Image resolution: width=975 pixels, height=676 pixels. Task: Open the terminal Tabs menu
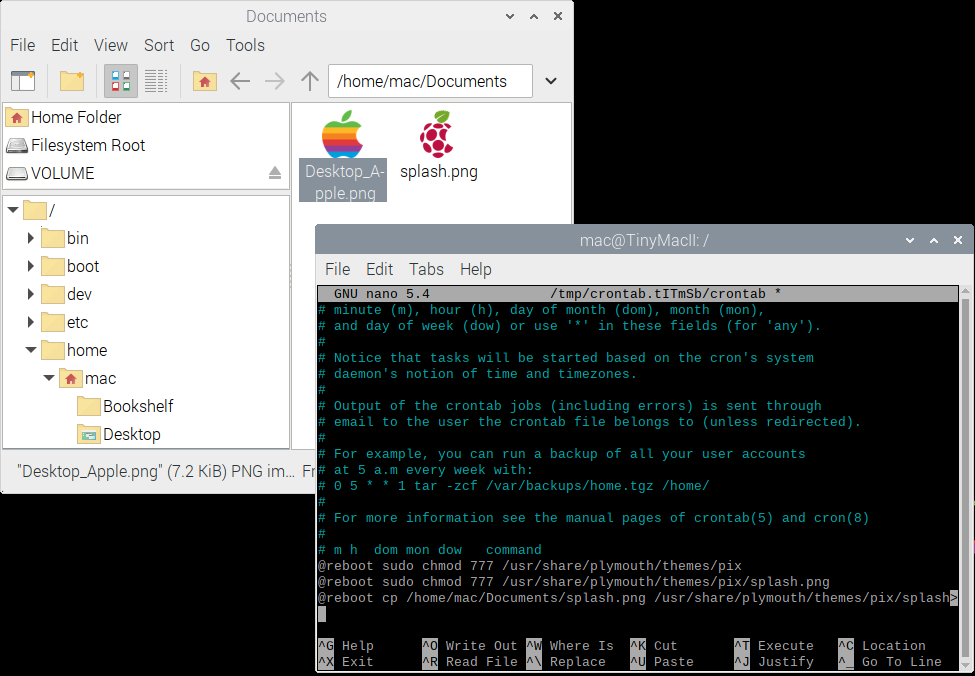click(x=426, y=269)
